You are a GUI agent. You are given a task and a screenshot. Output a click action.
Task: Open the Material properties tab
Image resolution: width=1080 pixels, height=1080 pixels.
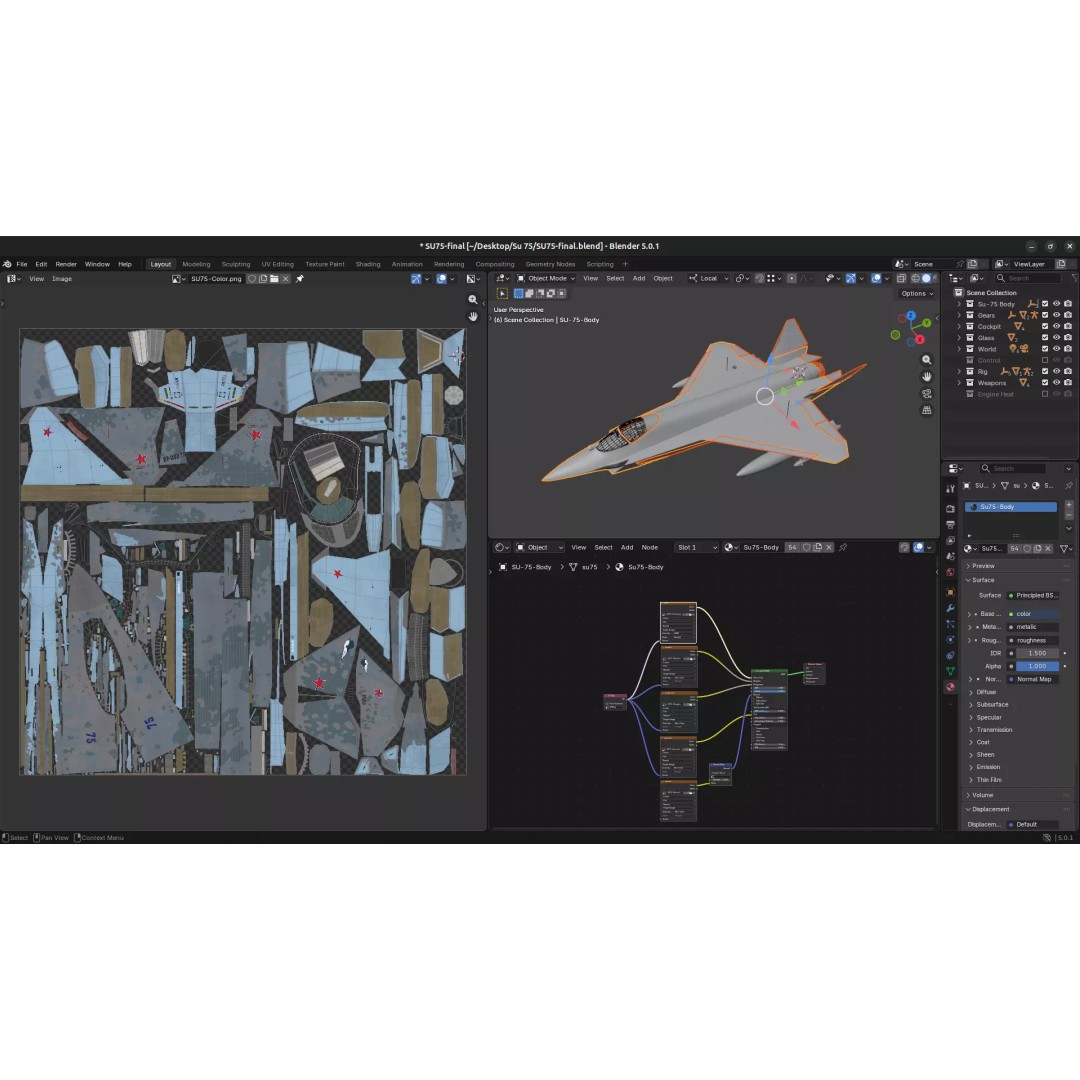click(951, 687)
